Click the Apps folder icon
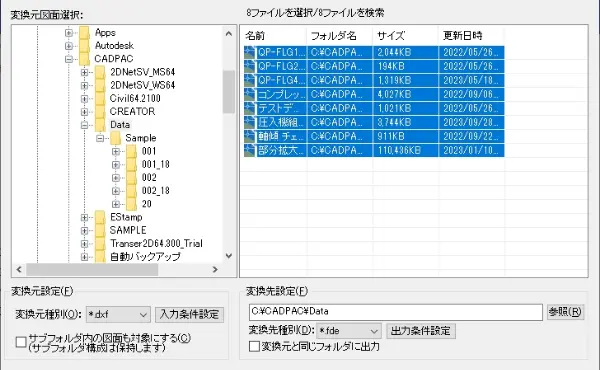 [x=85, y=33]
